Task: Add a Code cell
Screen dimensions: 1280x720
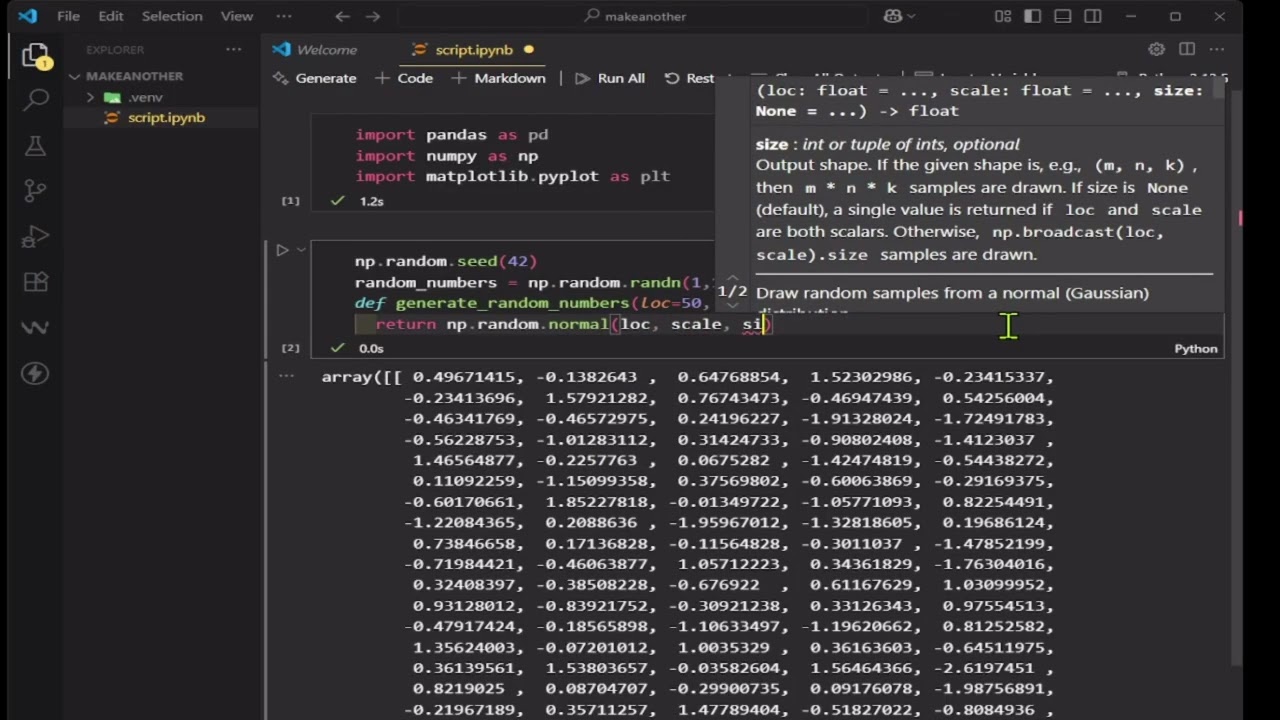Action: click(x=404, y=78)
